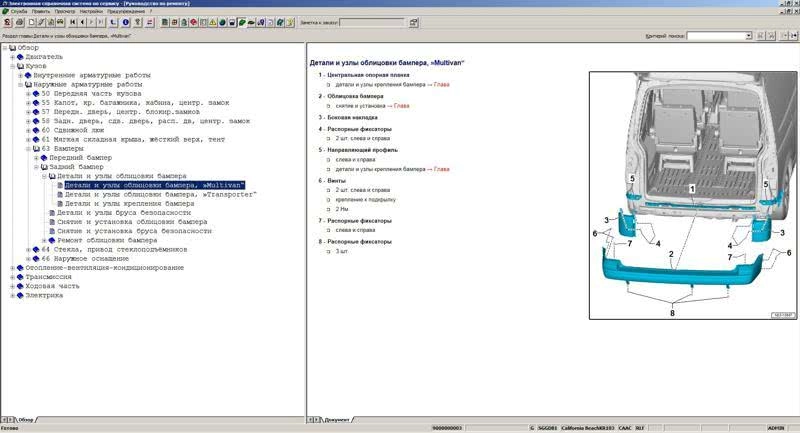The image size is (800, 433).
Task: Select Детали и узлы крепления бампера
Action: [x=129, y=203]
